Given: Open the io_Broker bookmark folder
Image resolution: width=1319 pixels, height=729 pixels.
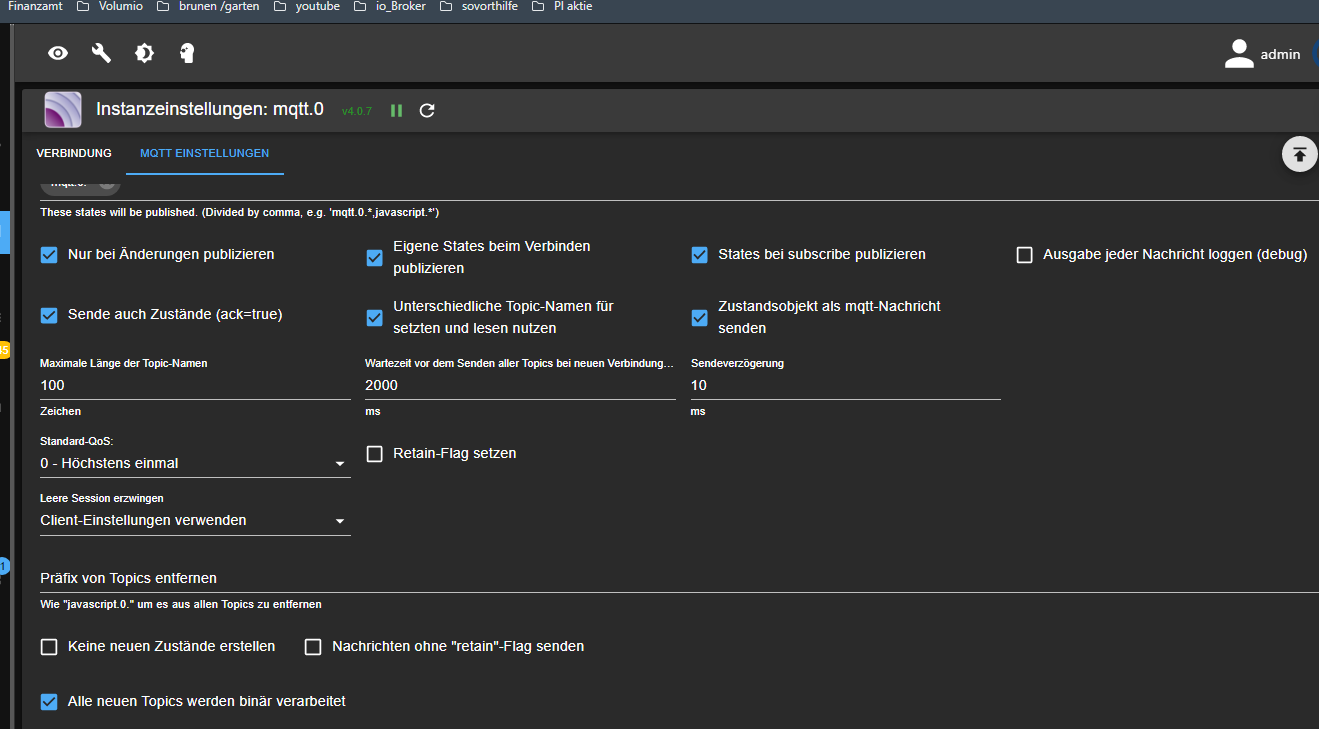Looking at the screenshot, I should (388, 6).
